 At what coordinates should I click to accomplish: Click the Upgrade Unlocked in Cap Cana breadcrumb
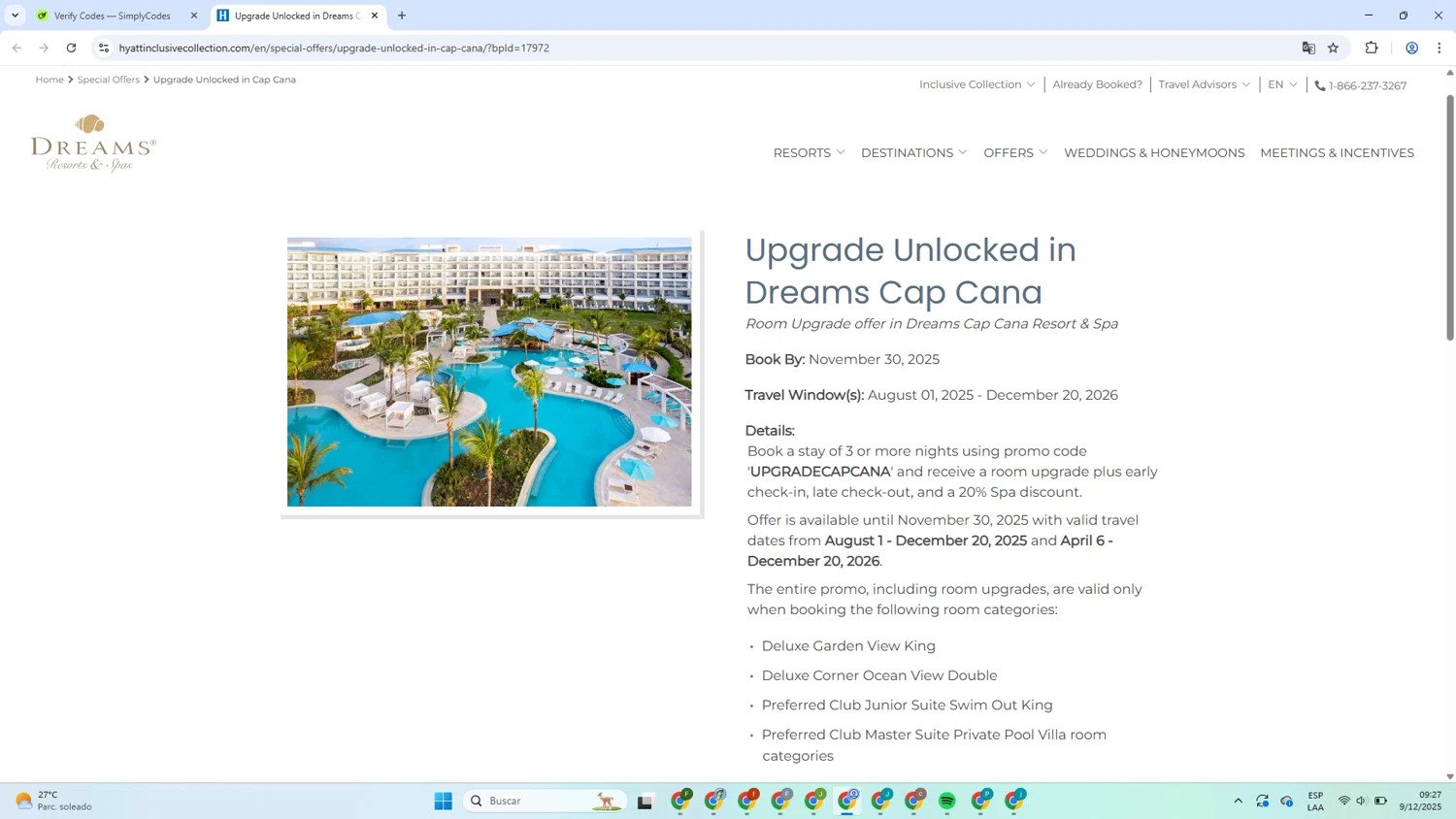224,80
